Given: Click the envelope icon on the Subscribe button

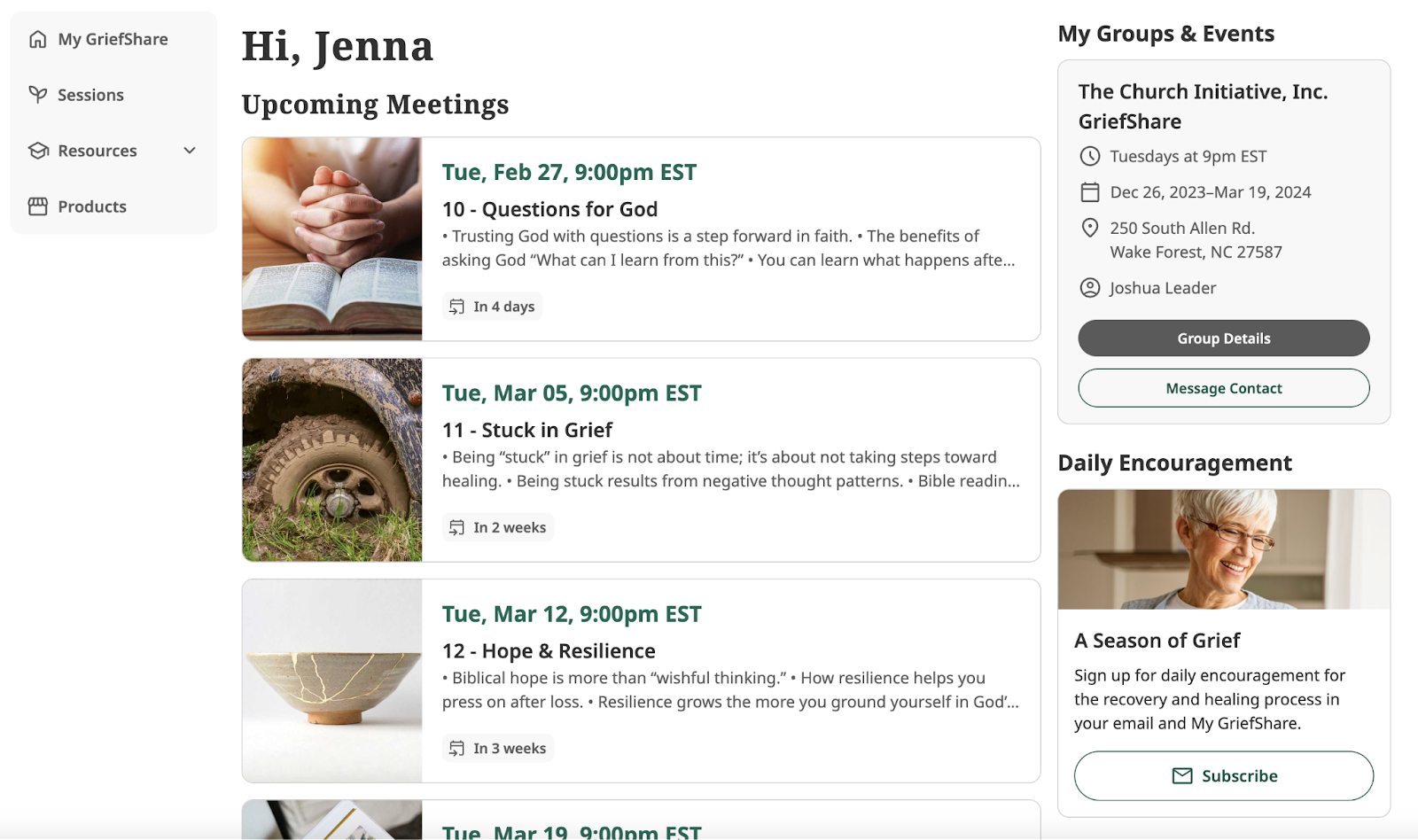Looking at the screenshot, I should (x=1182, y=776).
